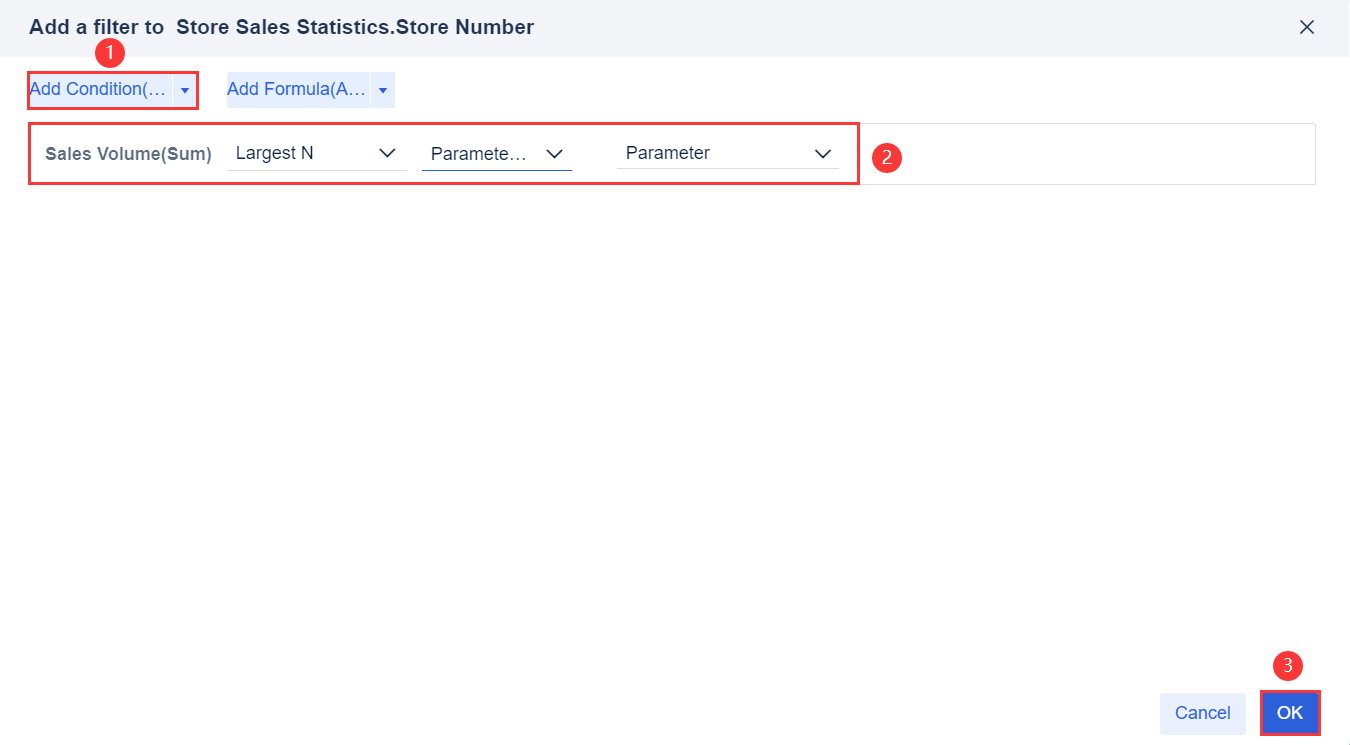Open the Largest N operator dropdown

click(300, 154)
